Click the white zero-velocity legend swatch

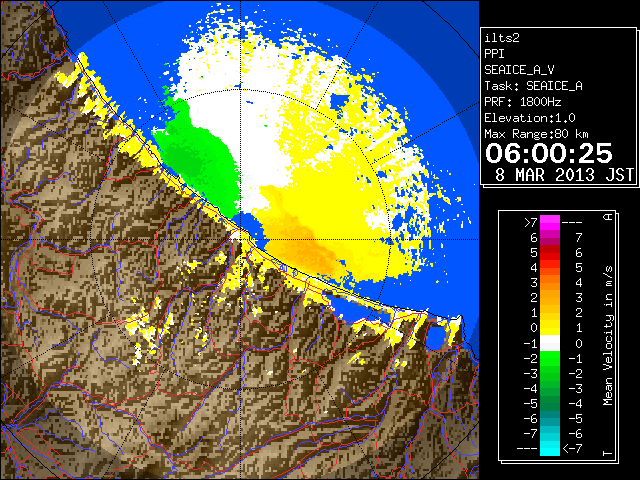pyautogui.click(x=550, y=343)
